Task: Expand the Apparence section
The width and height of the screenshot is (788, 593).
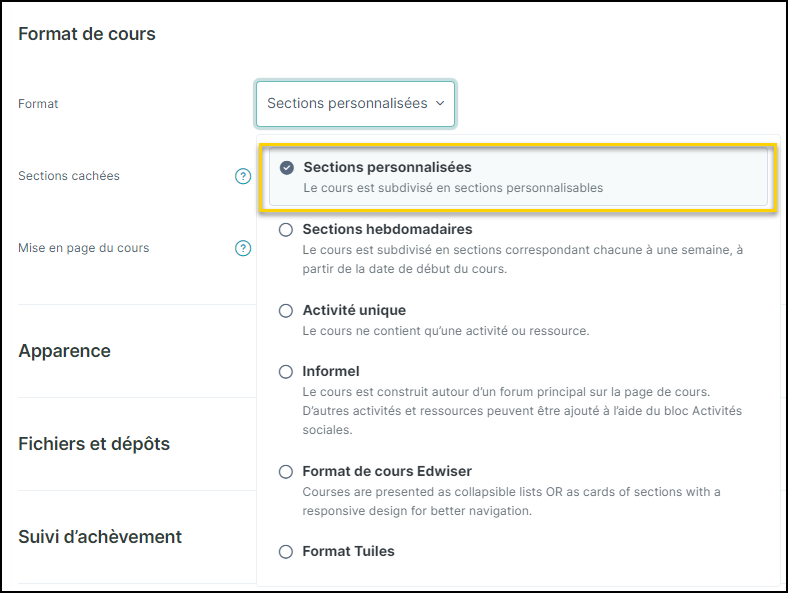Action: [64, 351]
